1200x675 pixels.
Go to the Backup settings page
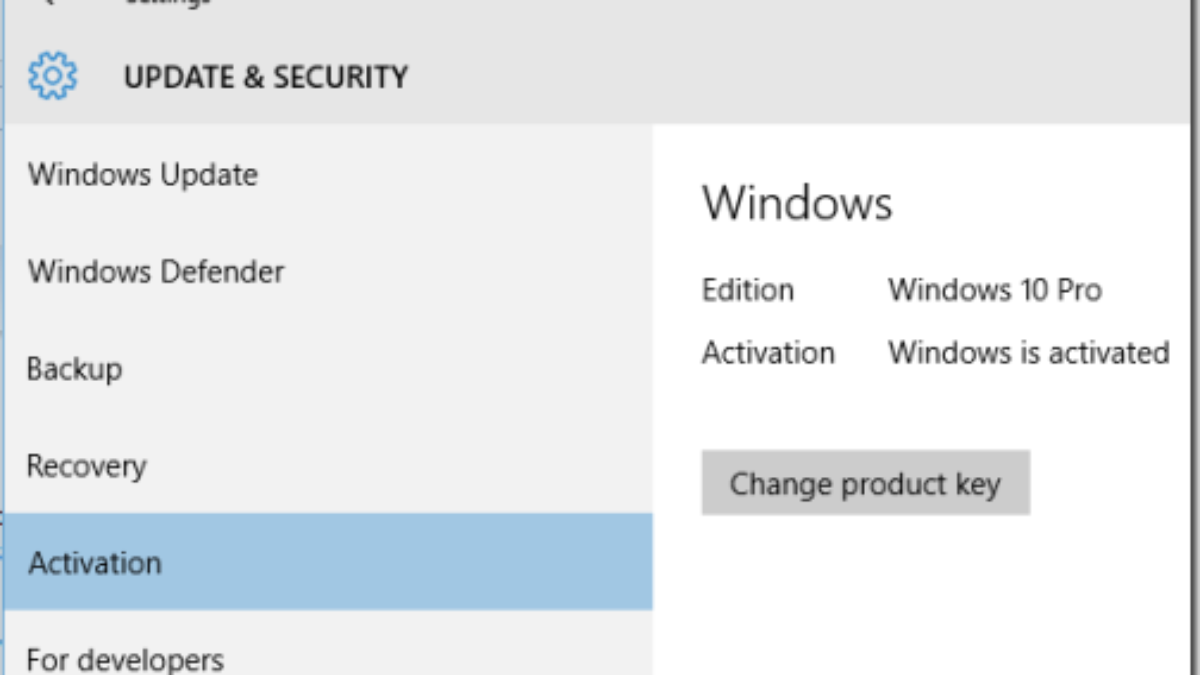click(75, 369)
